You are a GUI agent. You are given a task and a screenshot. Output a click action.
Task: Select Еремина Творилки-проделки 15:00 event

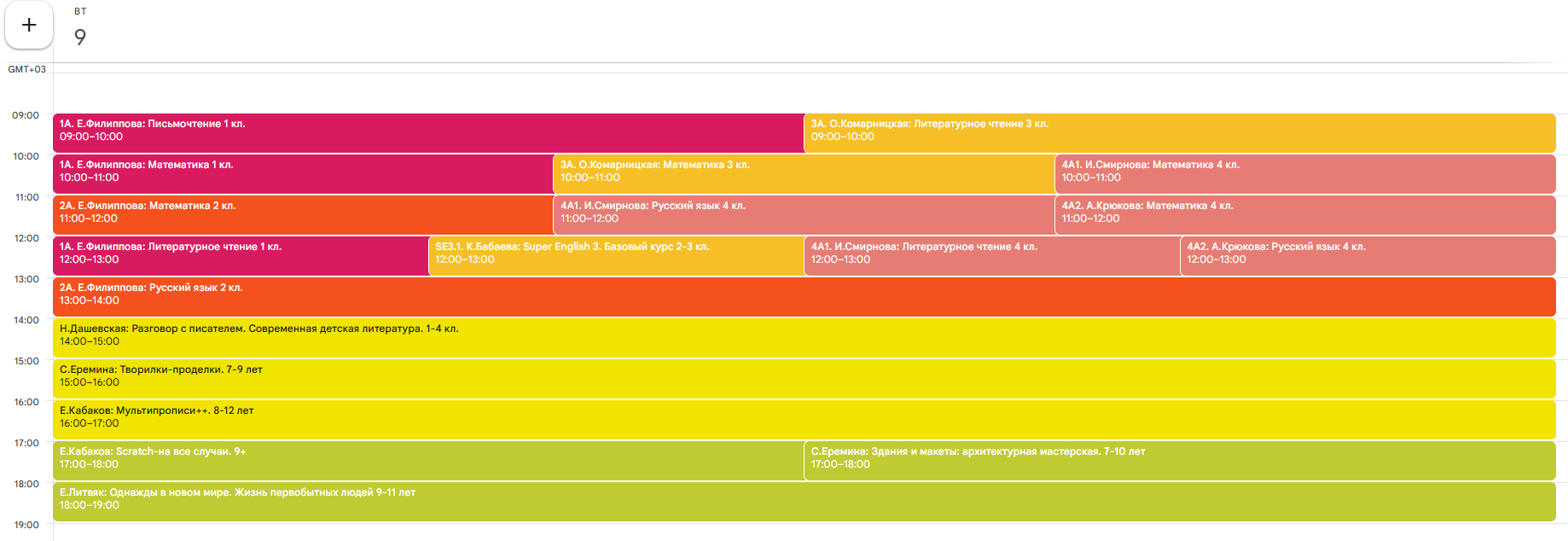[x=804, y=379]
